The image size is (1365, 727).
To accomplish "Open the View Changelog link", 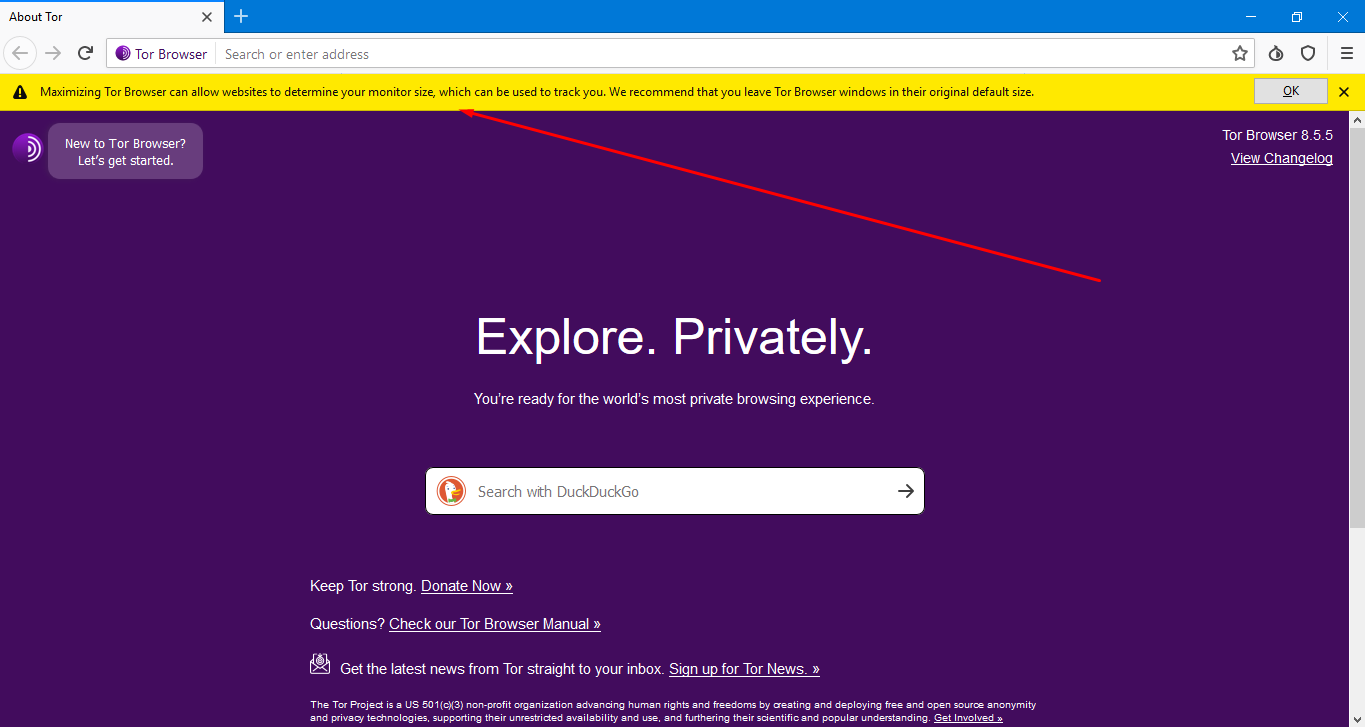I will 1281,158.
